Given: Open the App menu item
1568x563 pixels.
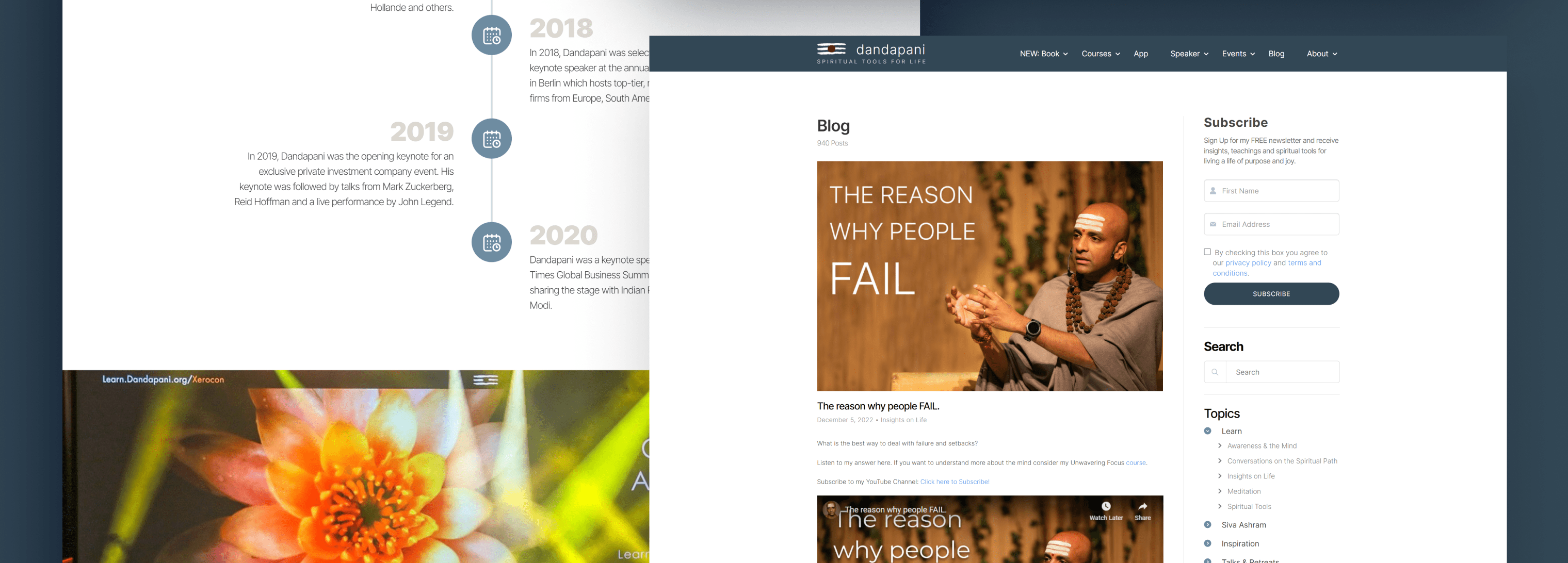Looking at the screenshot, I should point(1140,54).
